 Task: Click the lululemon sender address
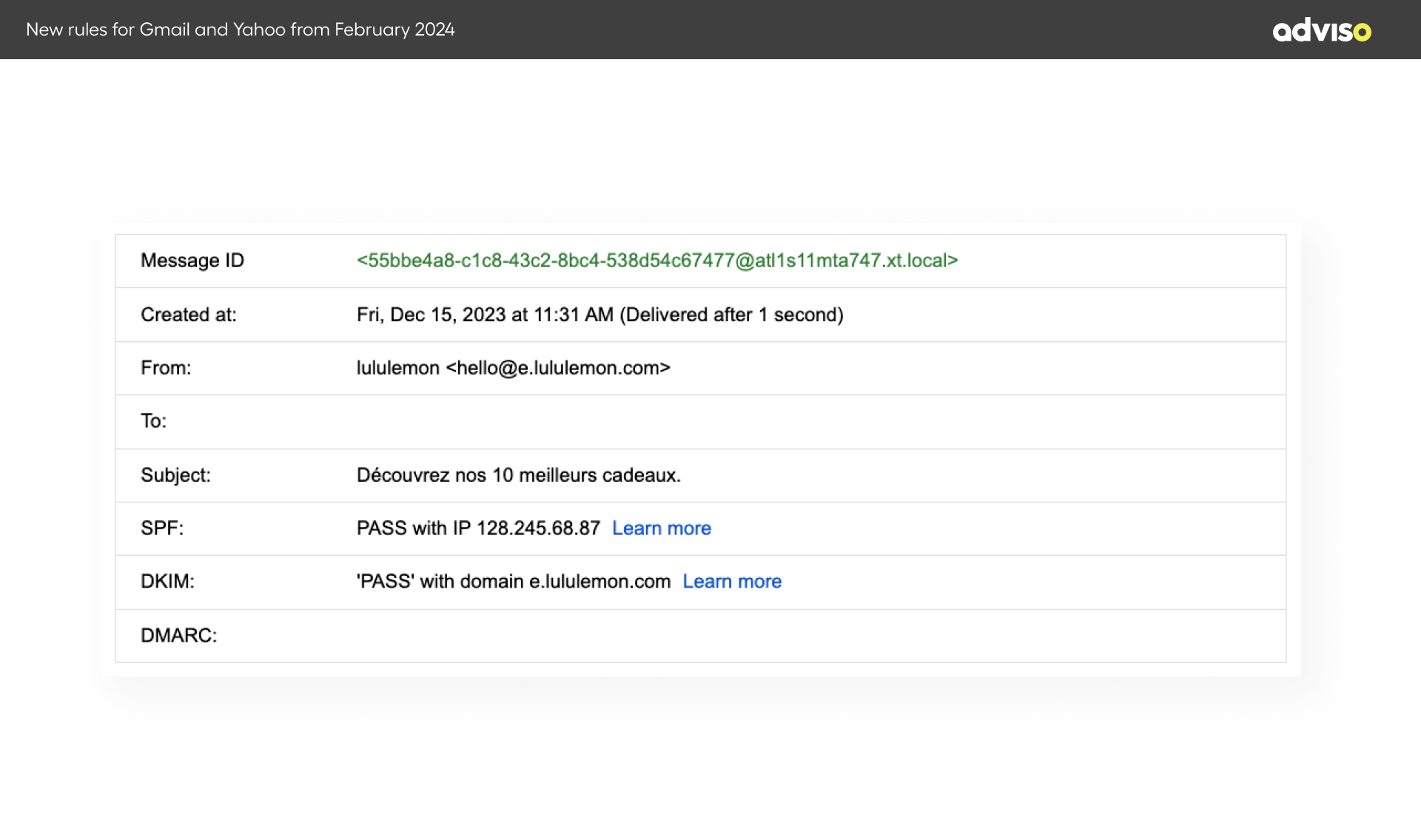tap(513, 368)
